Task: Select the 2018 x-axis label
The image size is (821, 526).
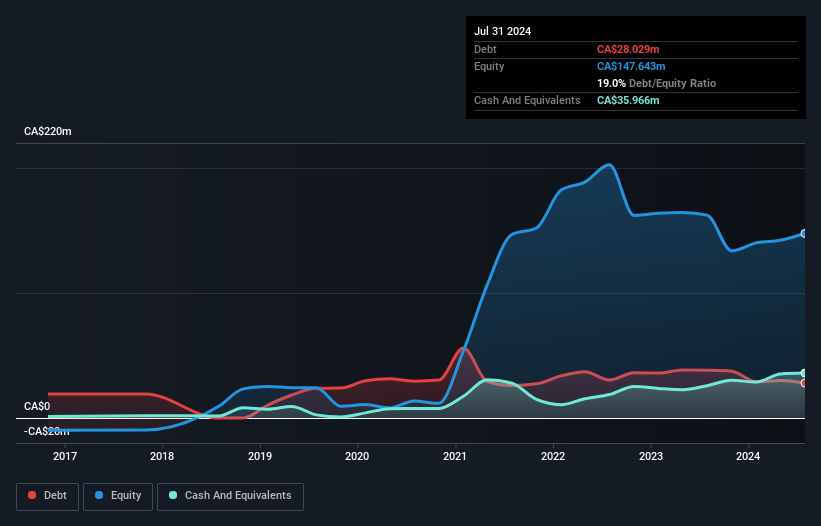Action: coord(162,456)
